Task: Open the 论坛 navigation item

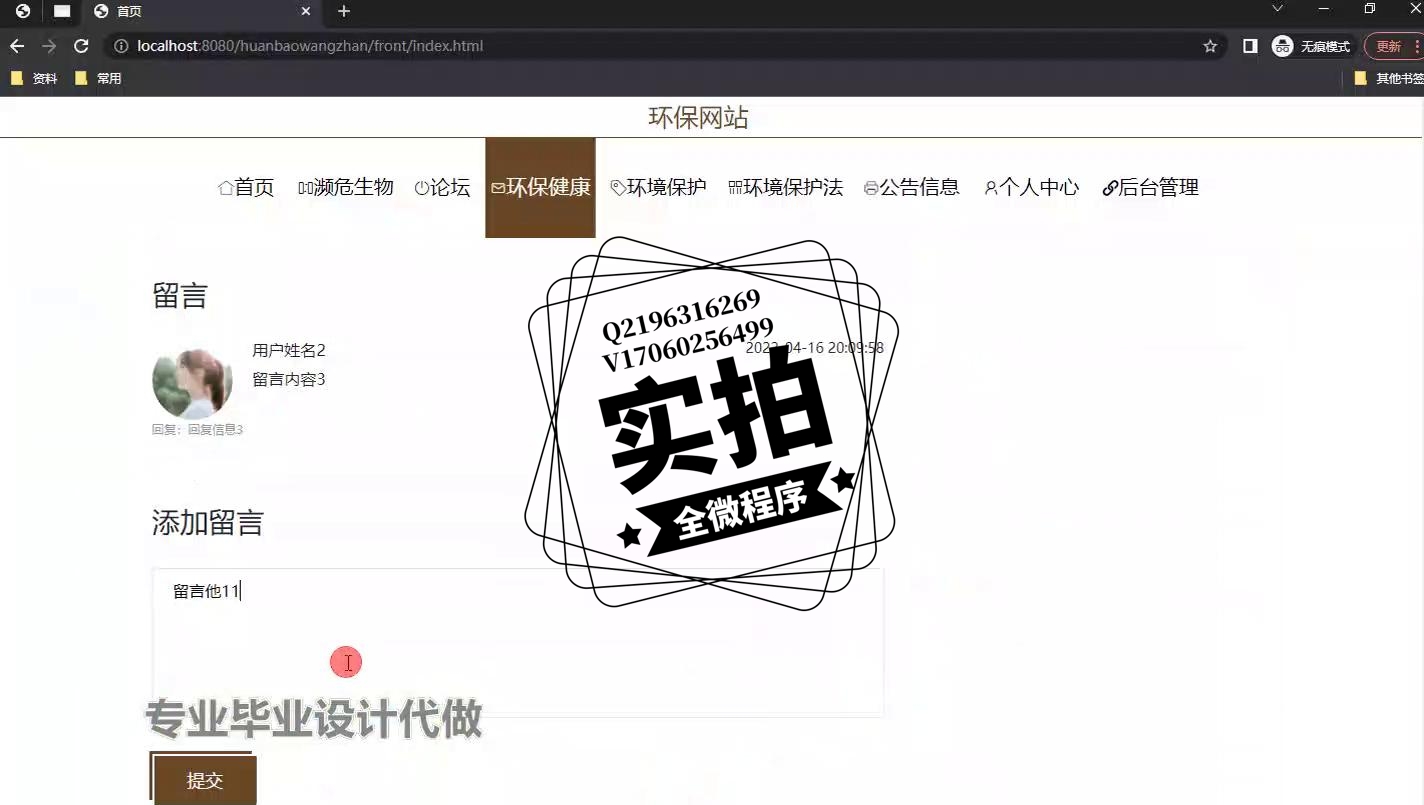Action: click(x=442, y=188)
